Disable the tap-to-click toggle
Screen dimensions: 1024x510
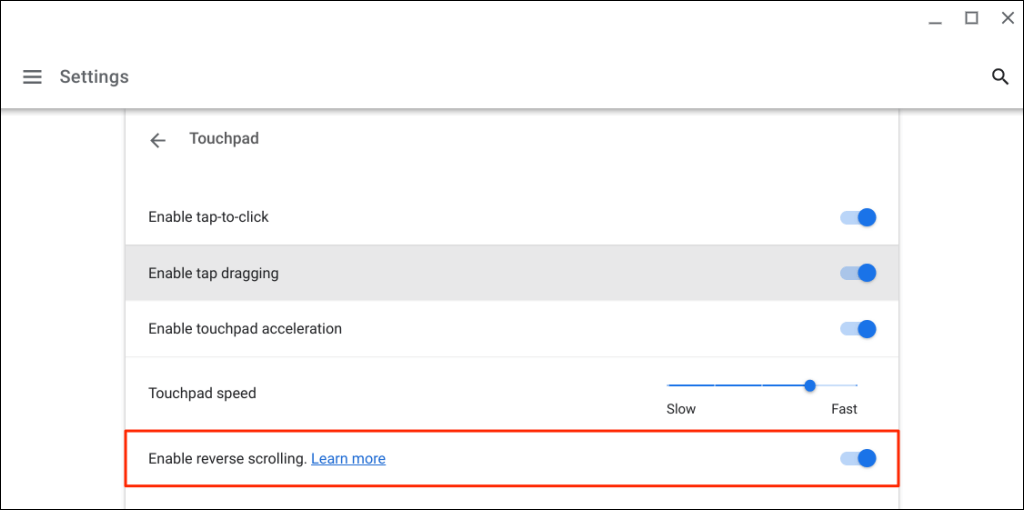(859, 217)
